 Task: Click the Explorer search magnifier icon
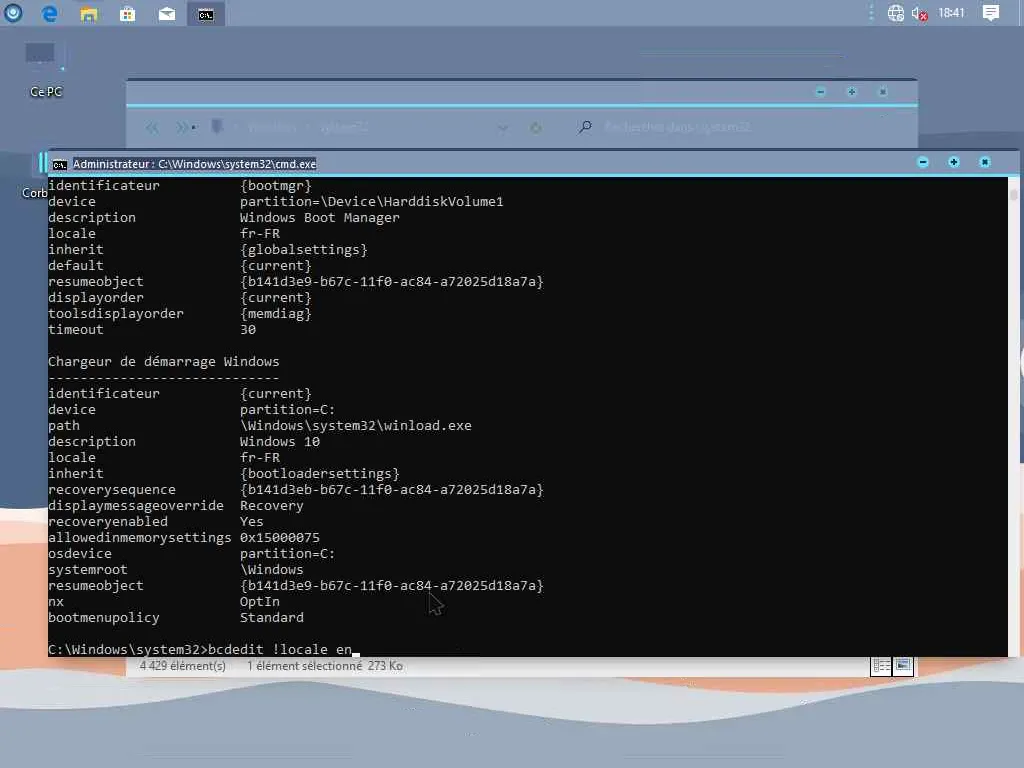[585, 127]
